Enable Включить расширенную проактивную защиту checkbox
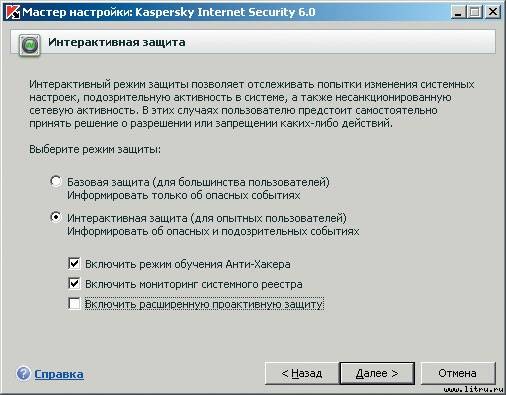 pyautogui.click(x=74, y=304)
